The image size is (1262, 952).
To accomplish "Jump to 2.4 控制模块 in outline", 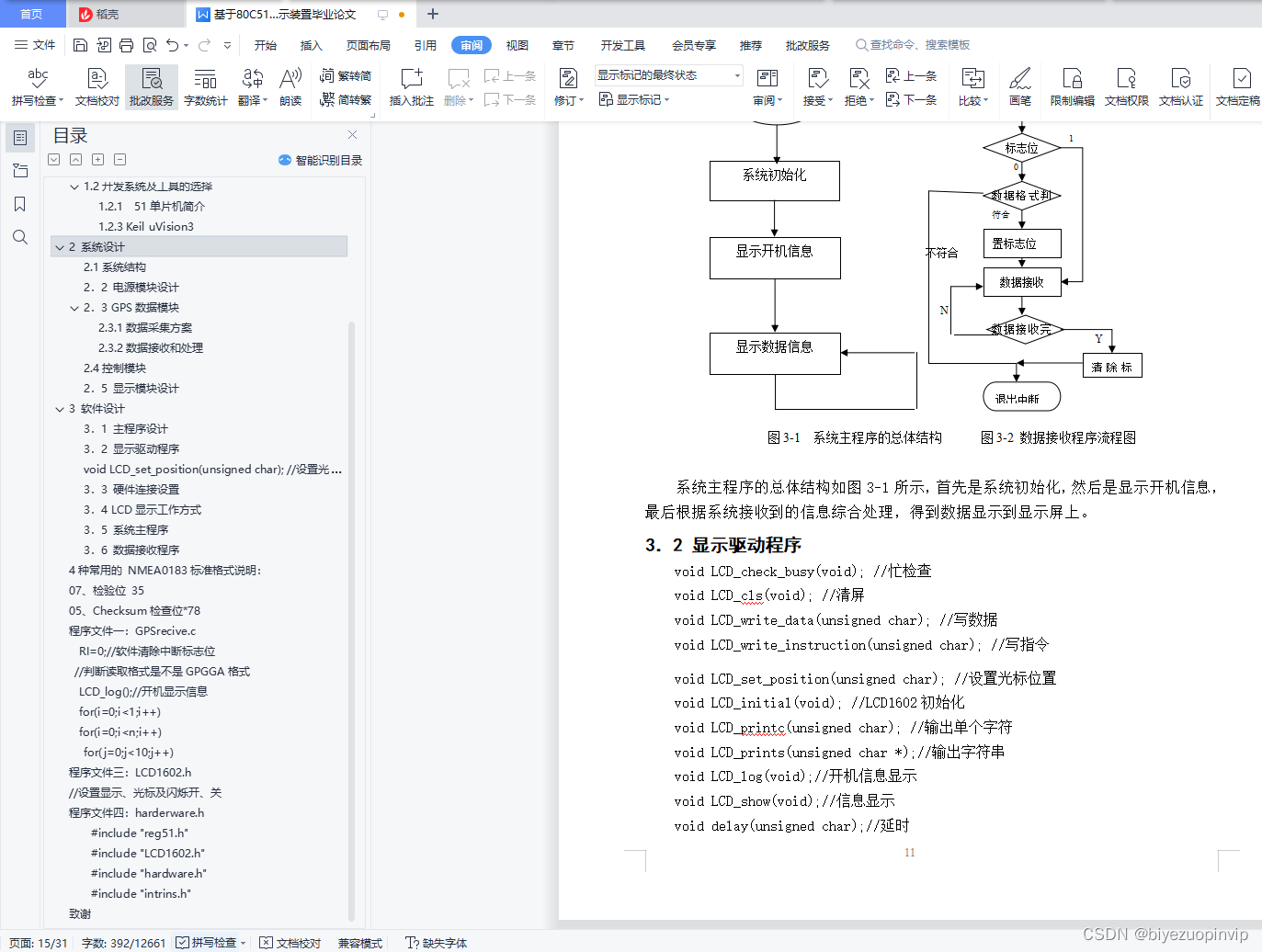I will tap(115, 368).
